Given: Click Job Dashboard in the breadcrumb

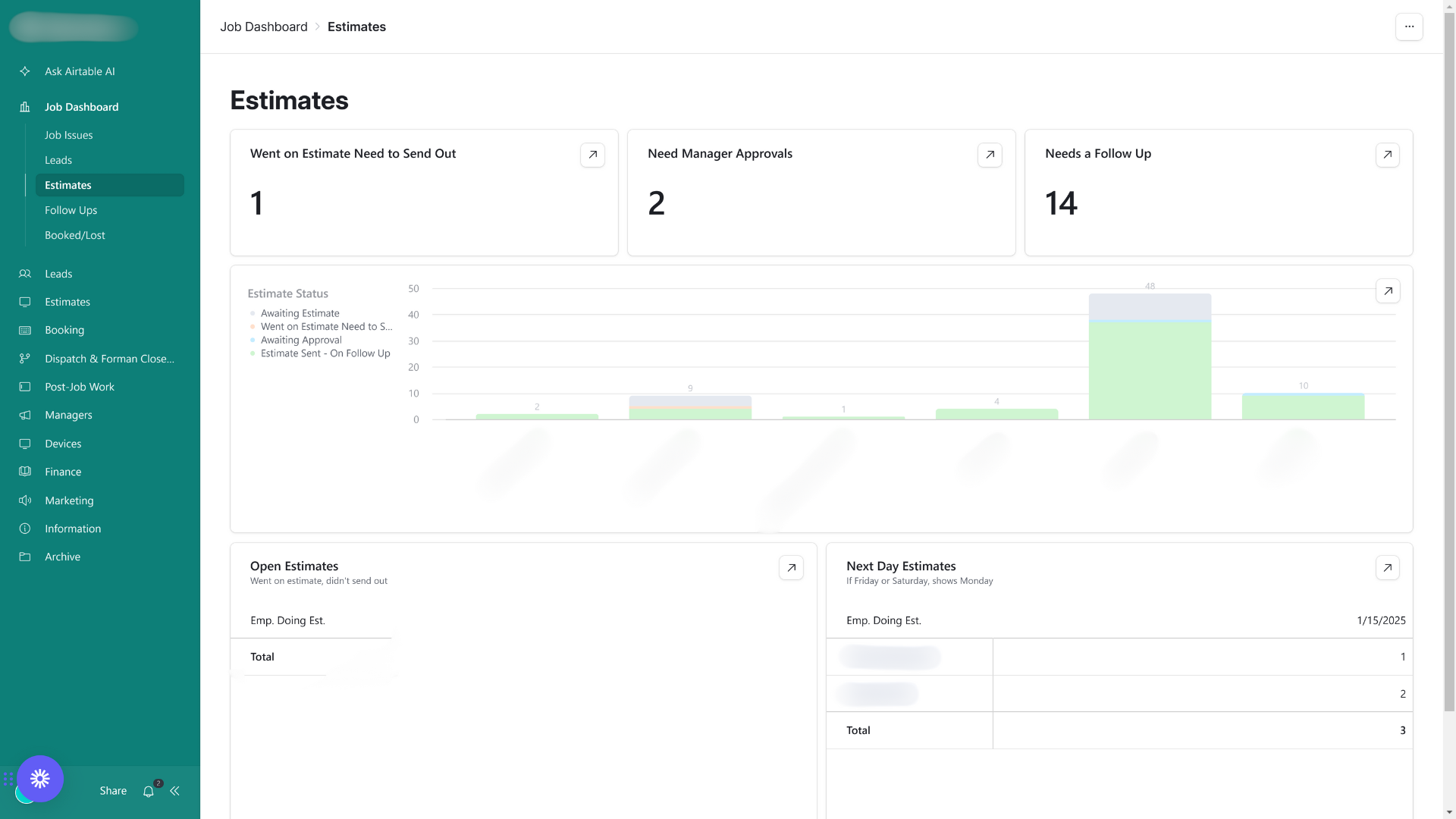Looking at the screenshot, I should click(263, 27).
